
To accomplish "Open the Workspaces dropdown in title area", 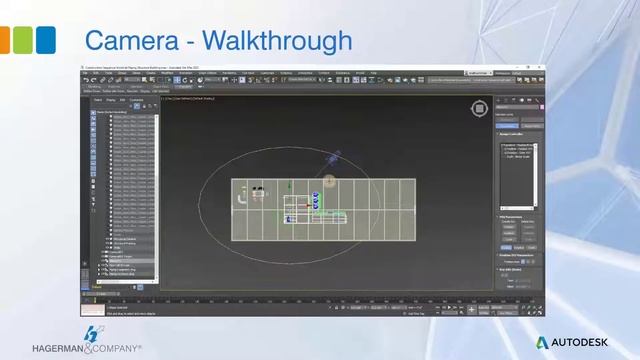I will (x=527, y=73).
